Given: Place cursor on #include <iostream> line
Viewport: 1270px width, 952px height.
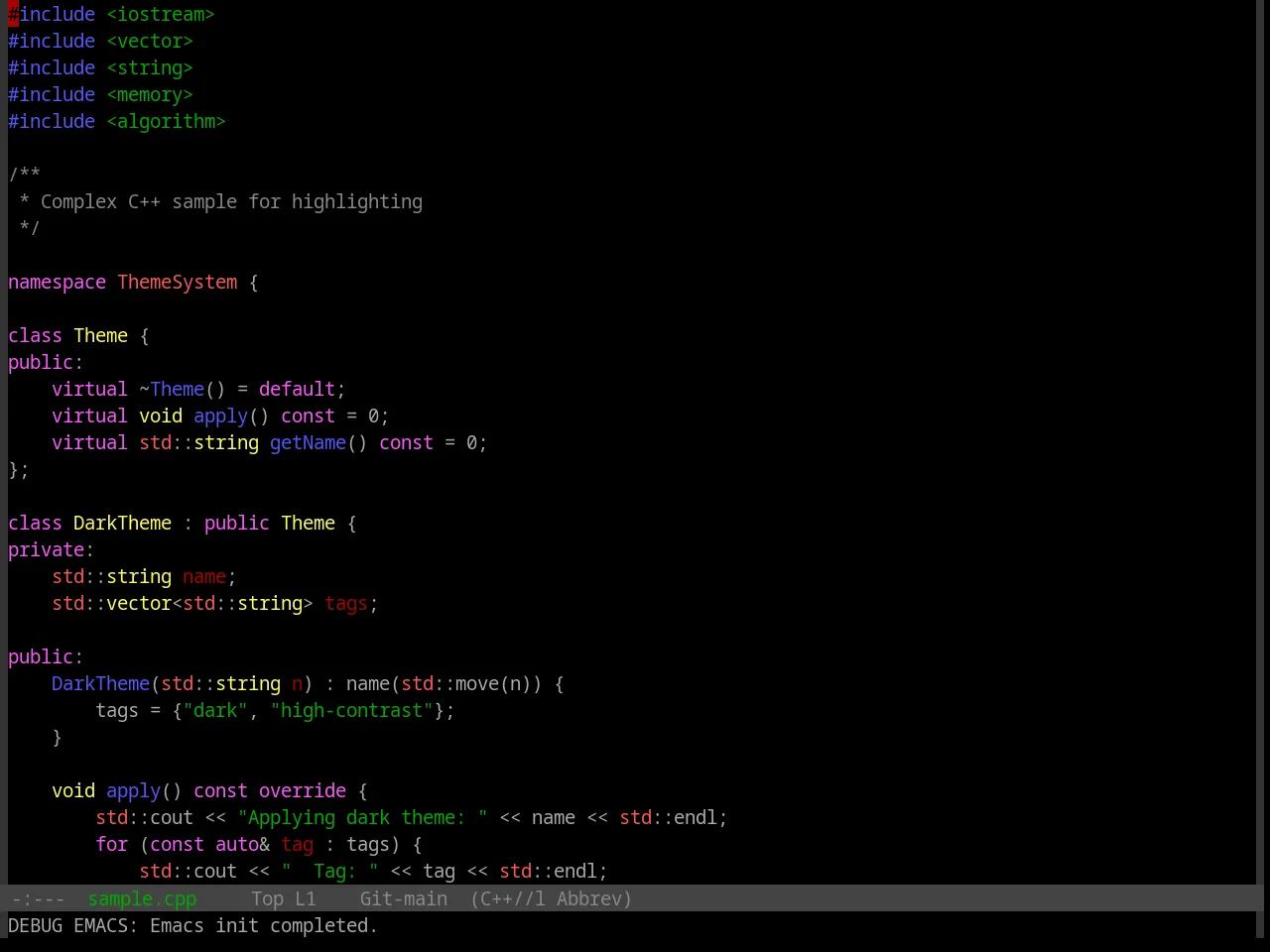Looking at the screenshot, I should tap(111, 14).
